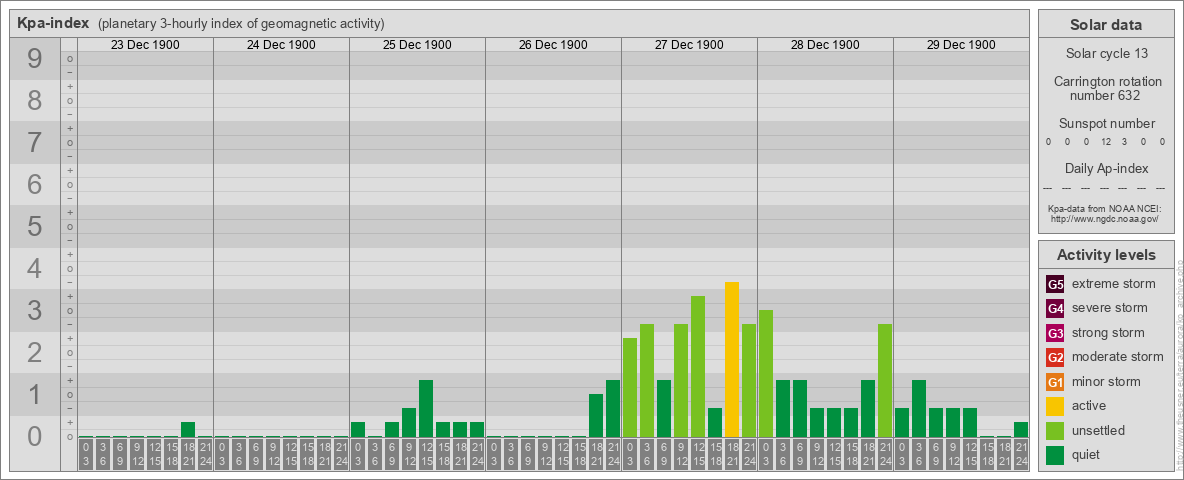Click the Kp scale number 5
1184x480 pixels.
click(34, 226)
